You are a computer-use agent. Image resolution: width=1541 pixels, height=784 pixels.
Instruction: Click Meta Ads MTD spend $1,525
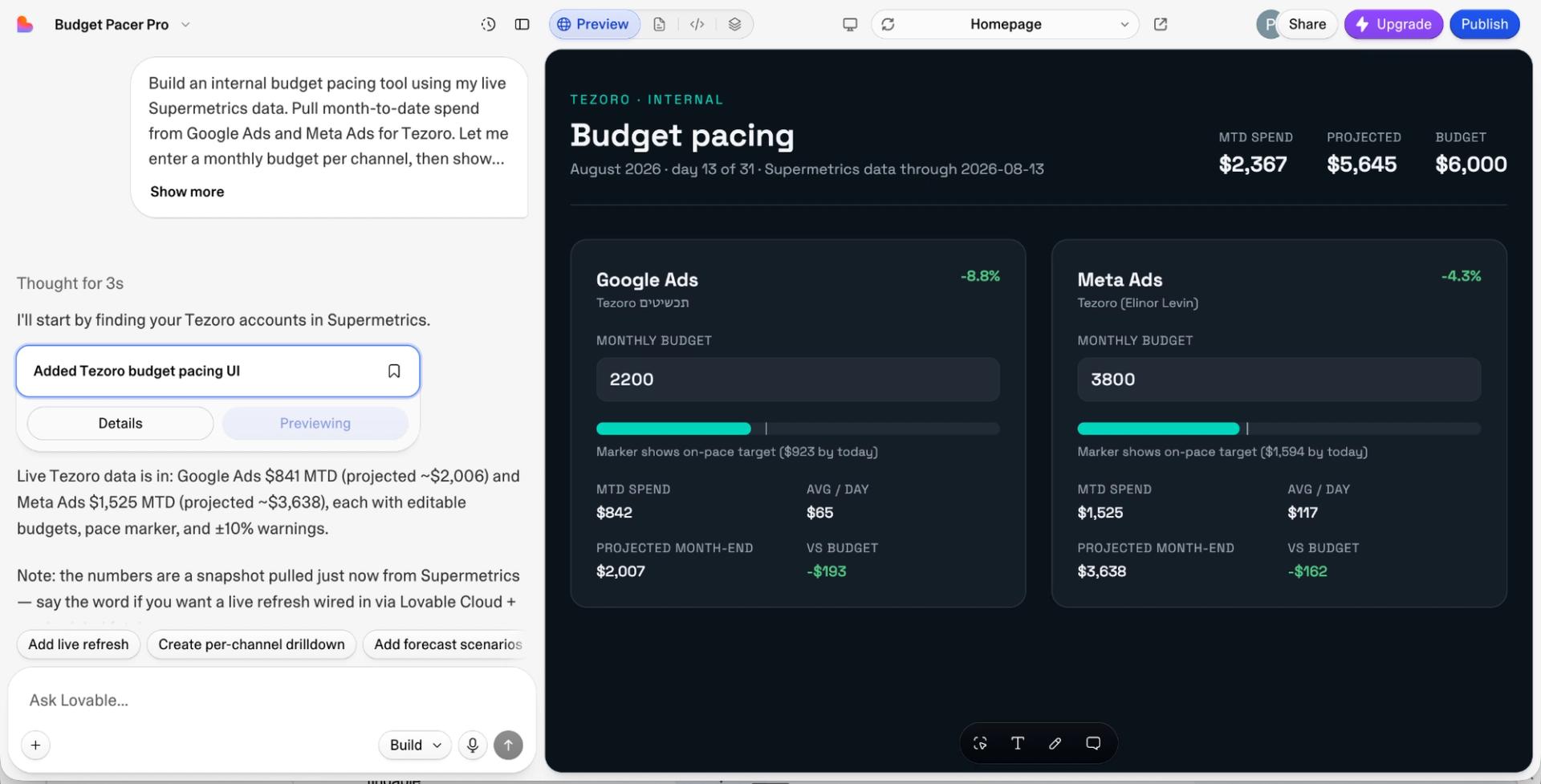click(x=1100, y=513)
